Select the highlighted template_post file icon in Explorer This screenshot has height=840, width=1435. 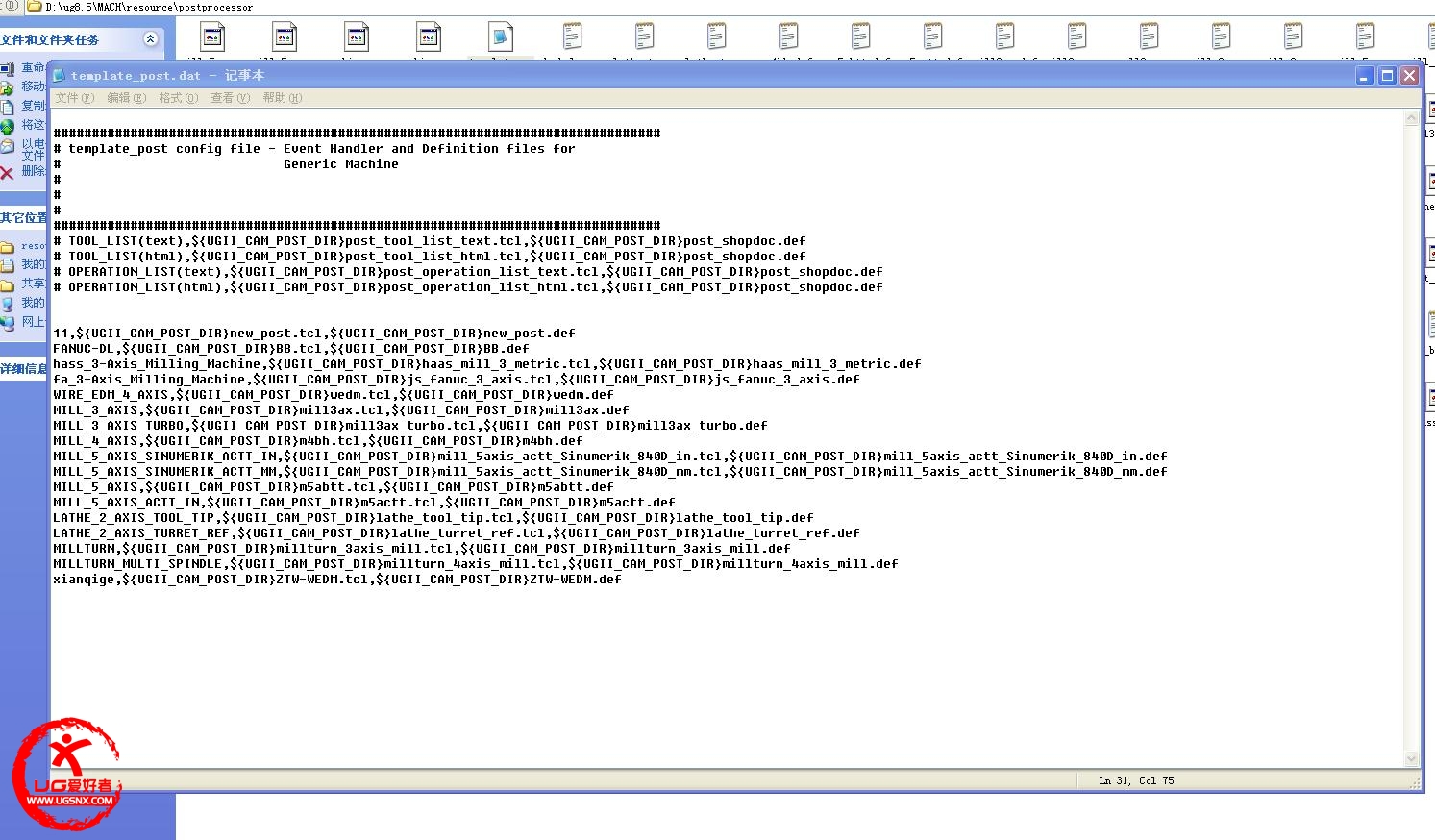tap(501, 38)
